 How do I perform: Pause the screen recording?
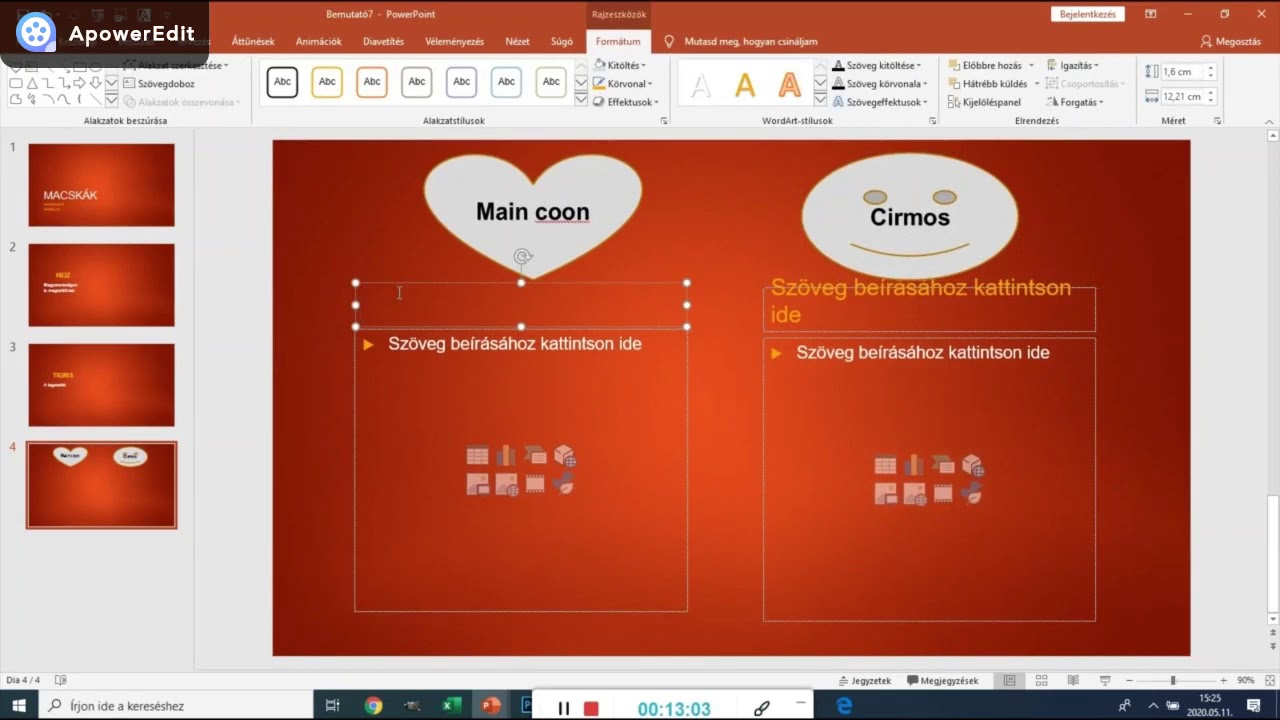point(564,708)
